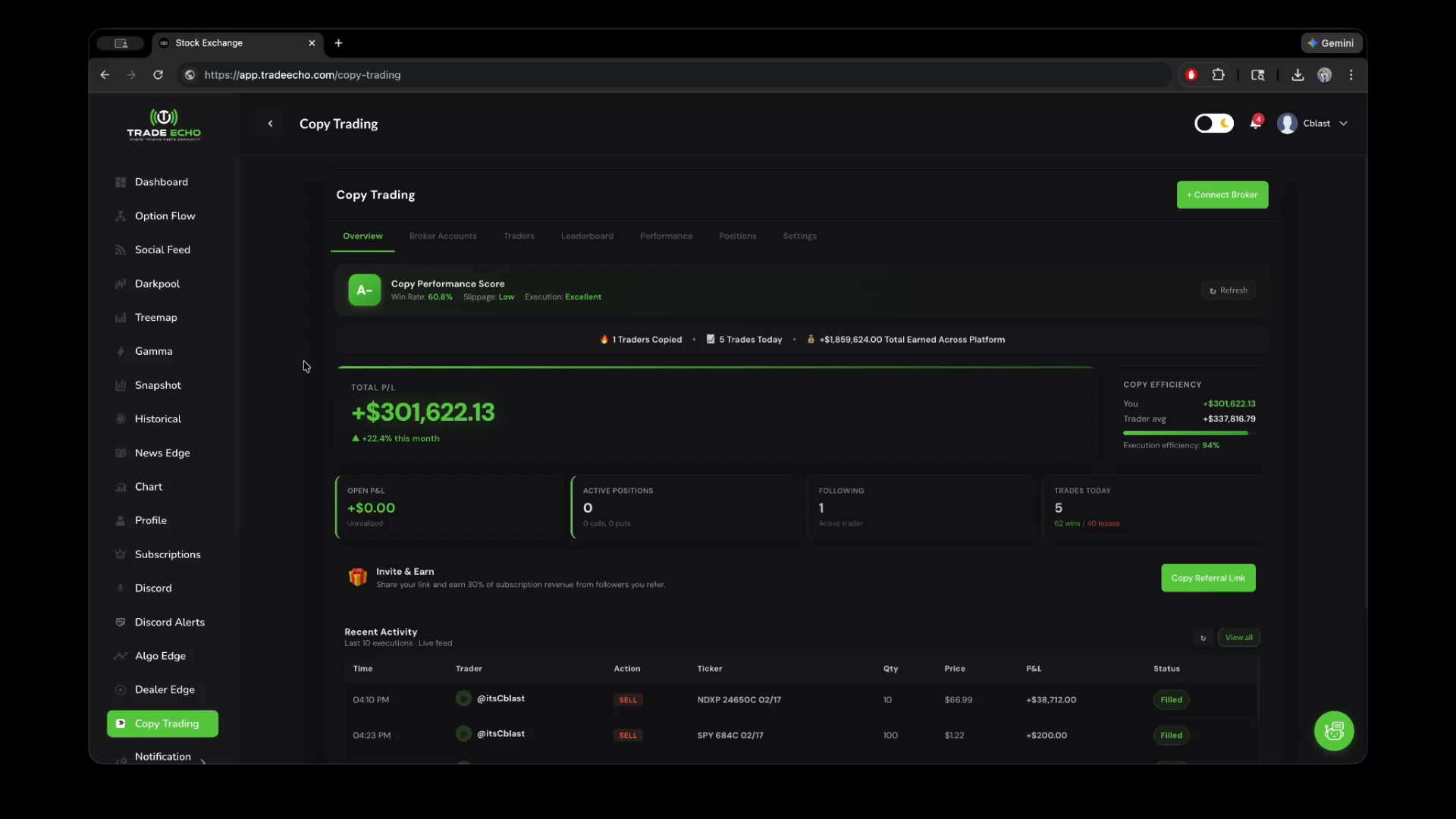Image resolution: width=1456 pixels, height=819 pixels.
Task: Open the Positions tab
Action: [x=737, y=236]
